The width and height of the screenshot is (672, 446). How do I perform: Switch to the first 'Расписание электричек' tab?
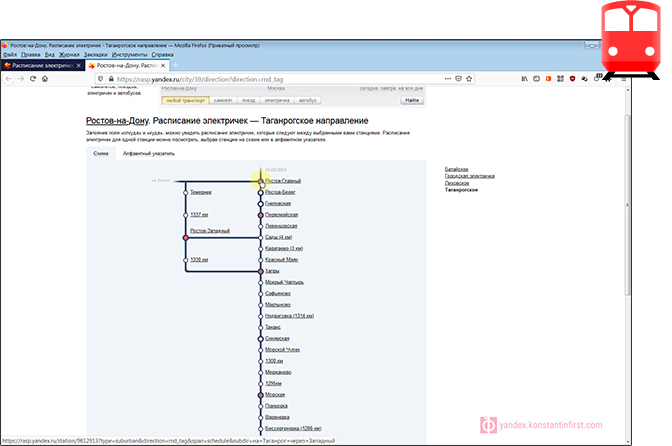coord(42,66)
